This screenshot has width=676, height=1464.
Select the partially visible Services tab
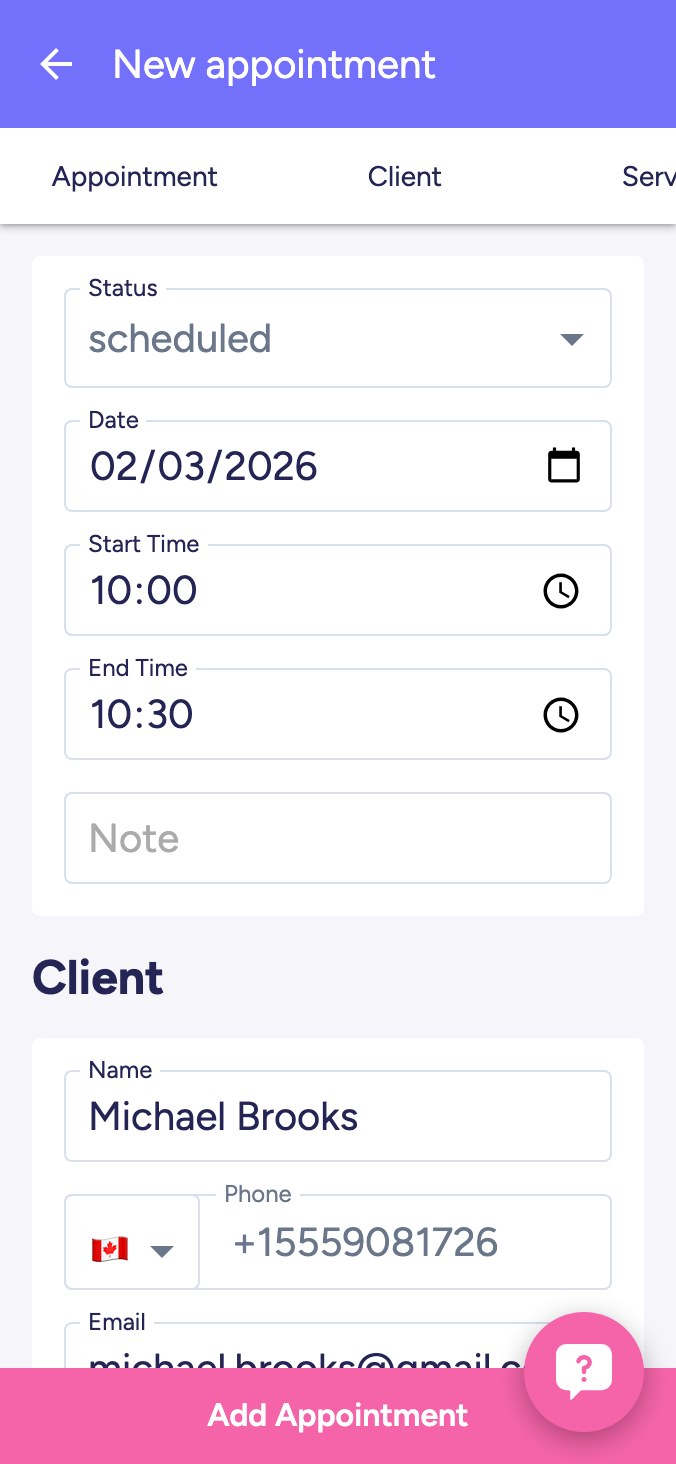click(x=648, y=177)
